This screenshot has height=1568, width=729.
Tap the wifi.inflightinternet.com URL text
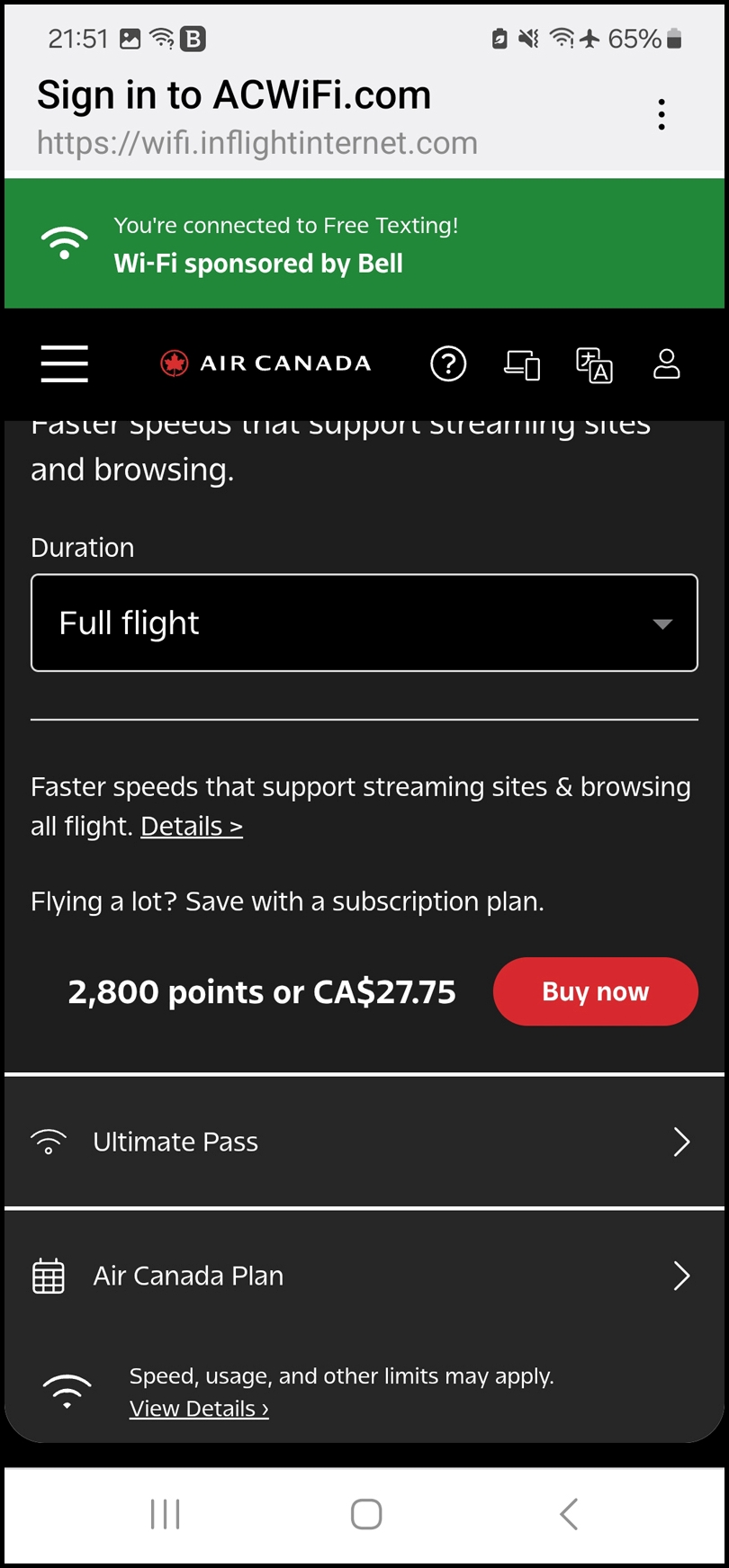pos(257,143)
